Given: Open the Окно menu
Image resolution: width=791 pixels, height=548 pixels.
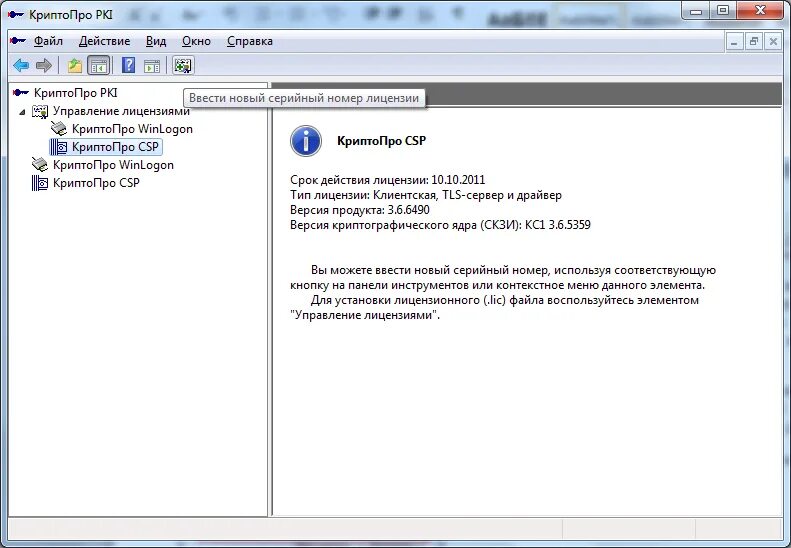Looking at the screenshot, I should [x=196, y=41].
